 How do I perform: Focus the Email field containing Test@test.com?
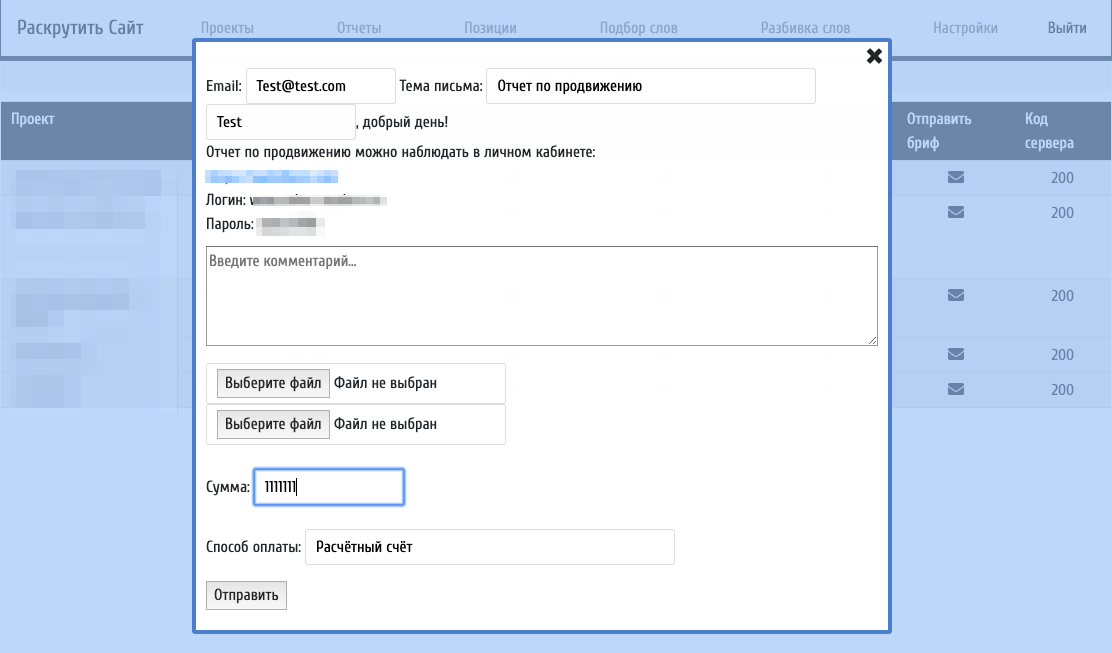click(x=320, y=86)
